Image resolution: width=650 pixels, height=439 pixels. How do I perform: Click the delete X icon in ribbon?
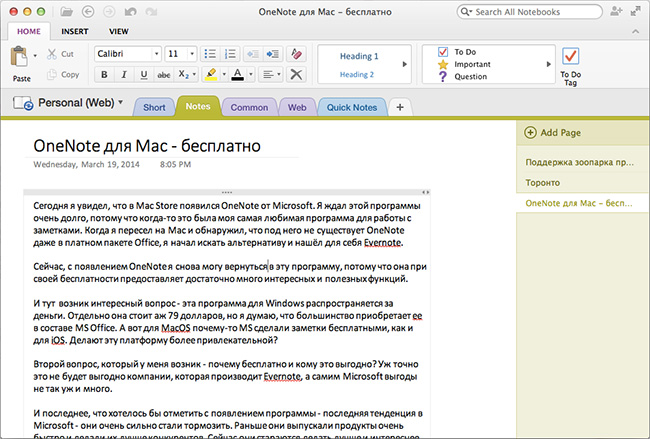(x=296, y=75)
